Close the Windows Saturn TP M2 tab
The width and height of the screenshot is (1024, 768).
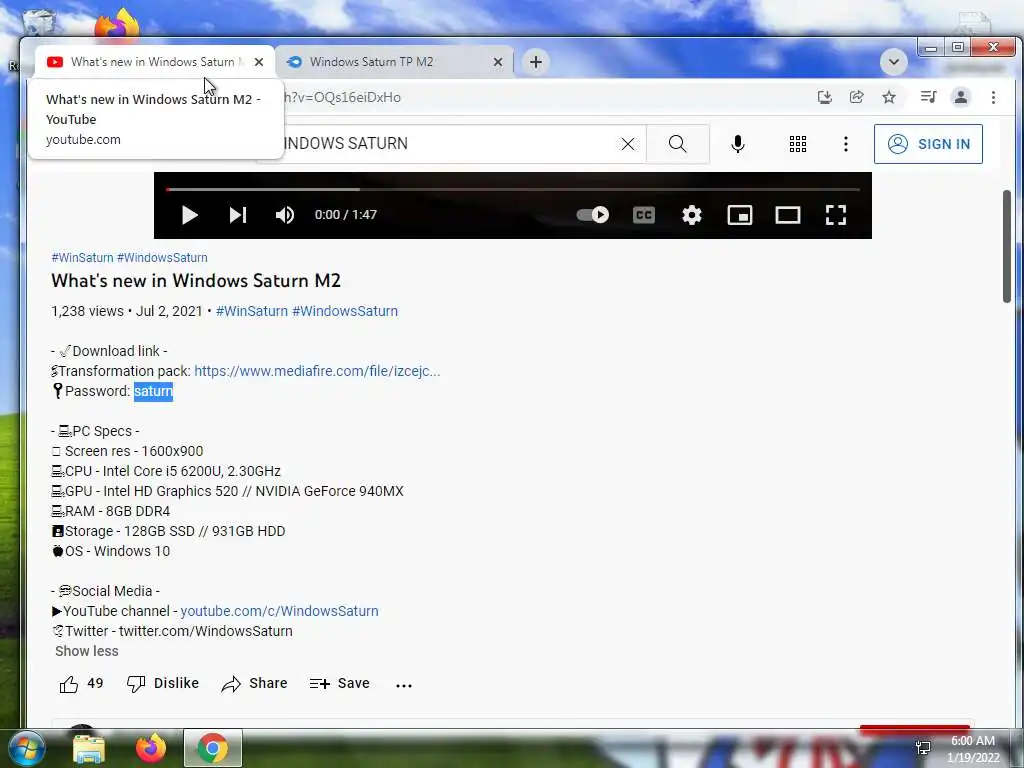click(x=498, y=62)
